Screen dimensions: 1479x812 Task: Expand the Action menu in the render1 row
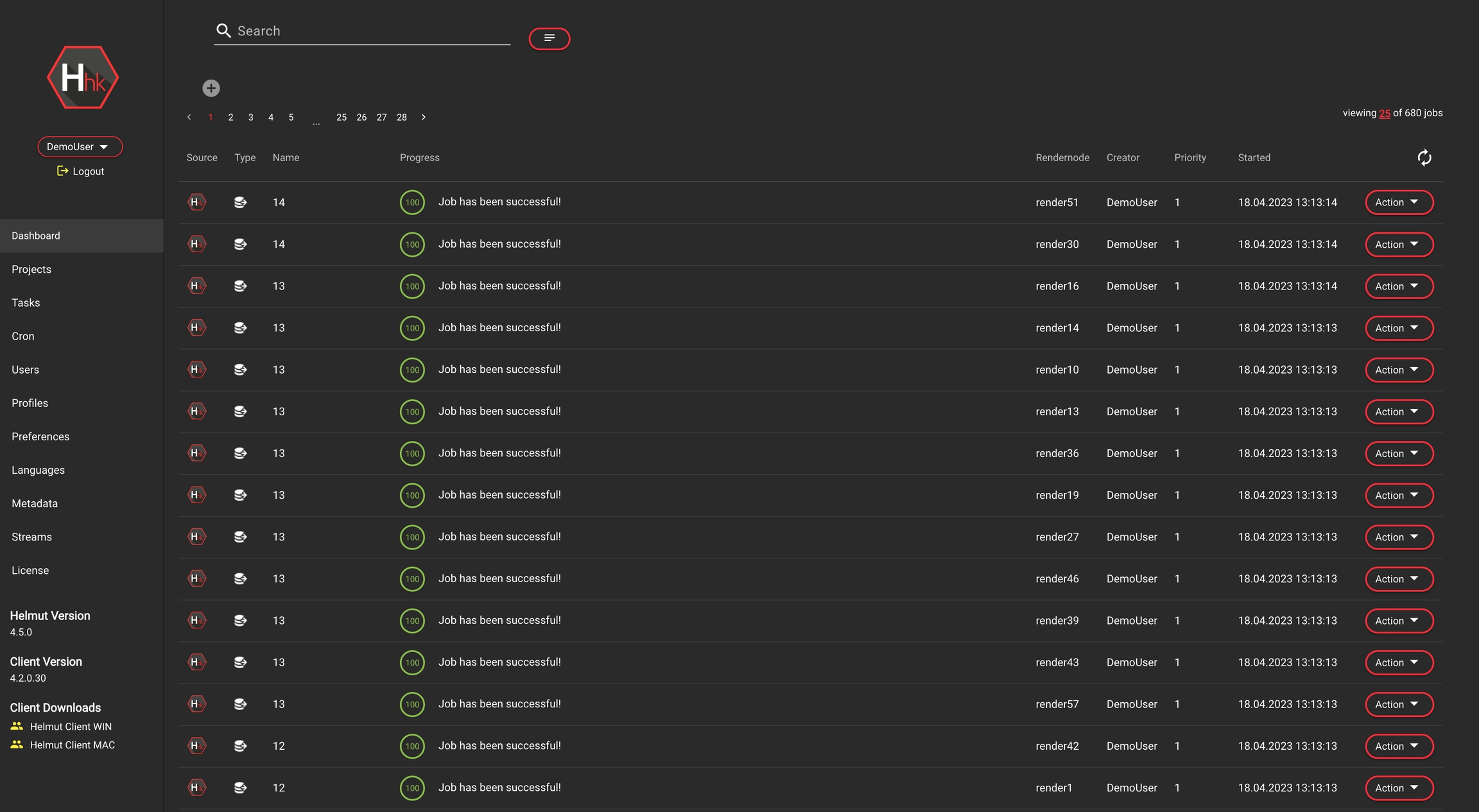pos(1398,788)
